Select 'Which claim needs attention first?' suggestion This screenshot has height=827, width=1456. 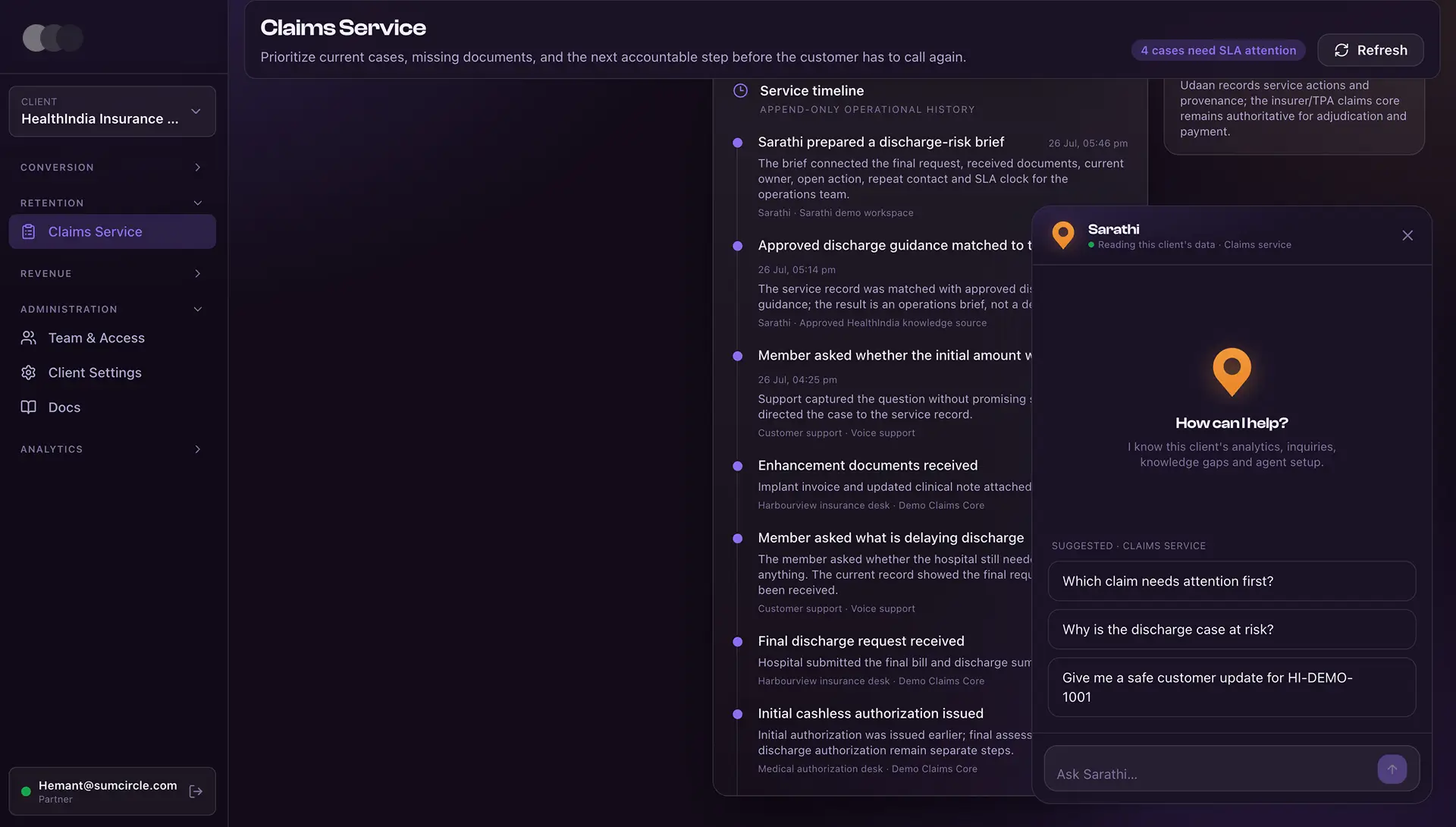[1232, 581]
